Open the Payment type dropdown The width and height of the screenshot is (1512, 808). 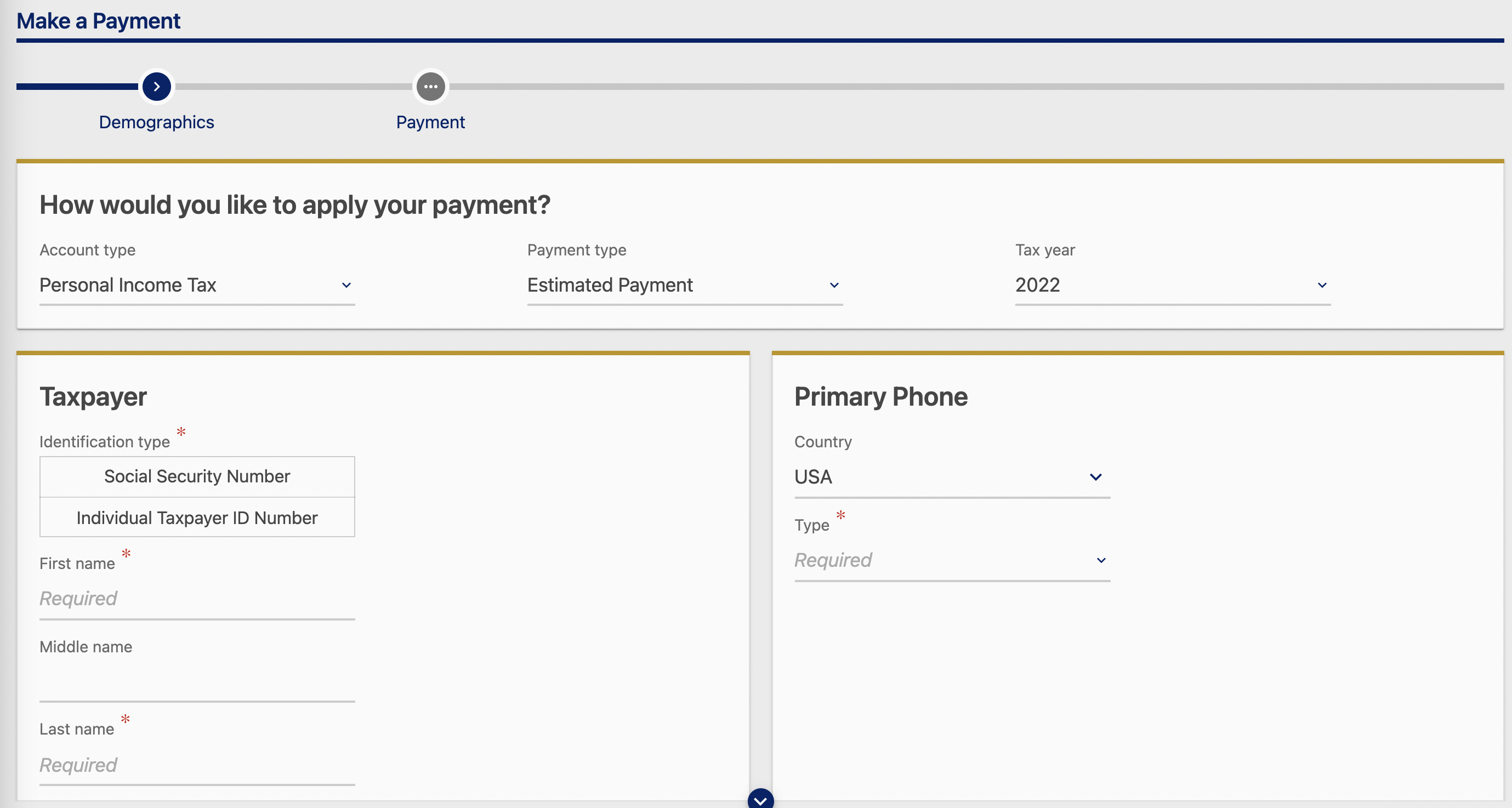[x=685, y=285]
